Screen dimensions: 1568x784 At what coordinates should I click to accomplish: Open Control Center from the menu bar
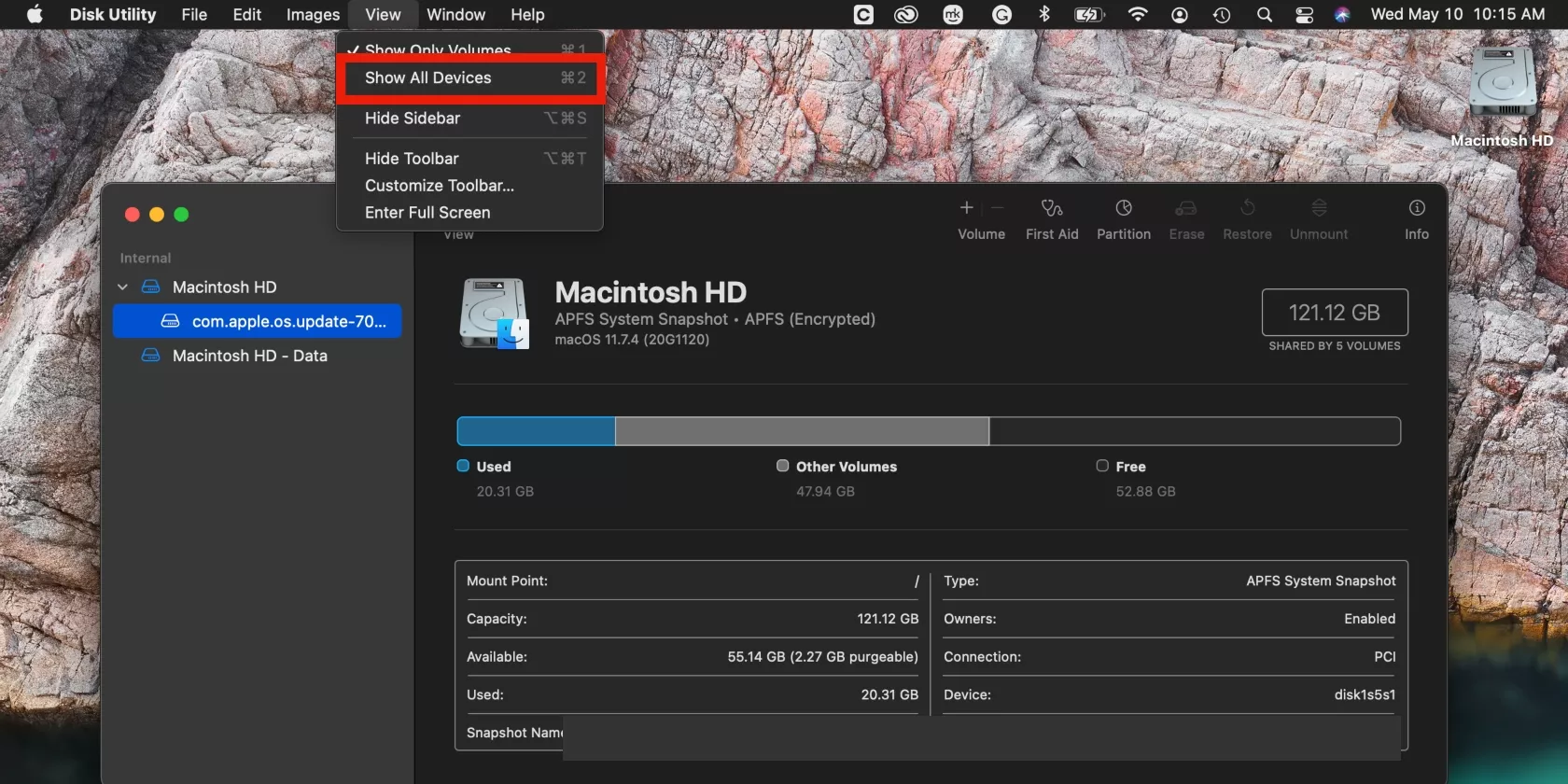point(1304,15)
